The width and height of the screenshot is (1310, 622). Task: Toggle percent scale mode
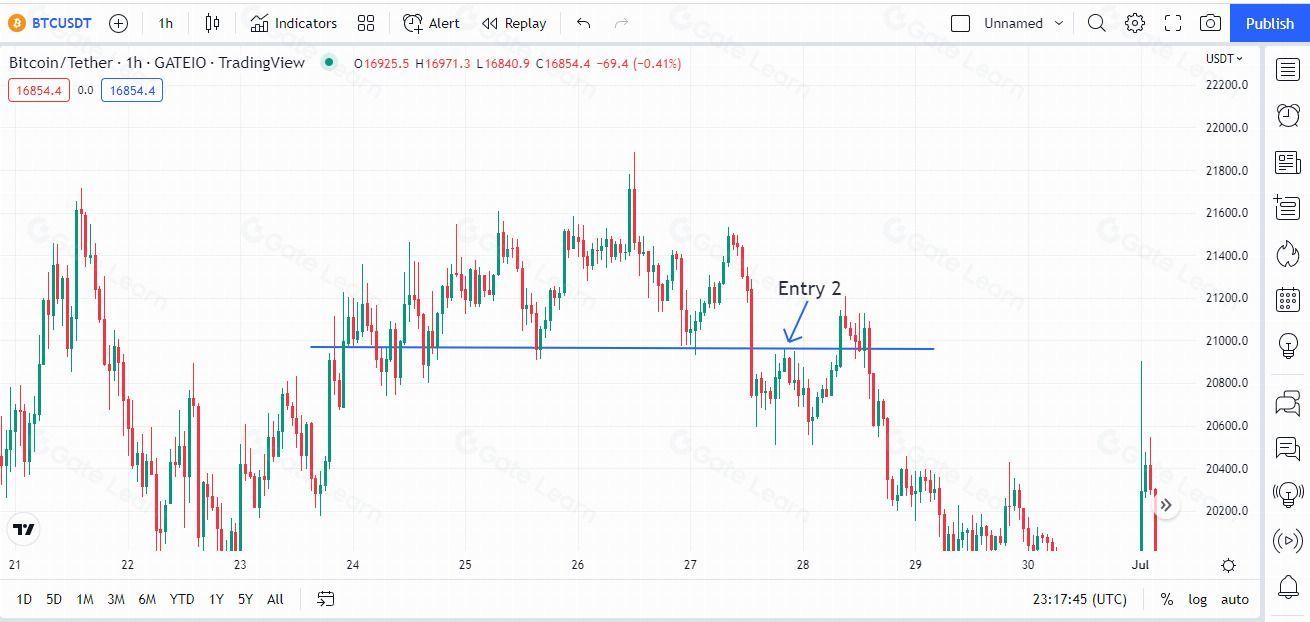click(1166, 599)
